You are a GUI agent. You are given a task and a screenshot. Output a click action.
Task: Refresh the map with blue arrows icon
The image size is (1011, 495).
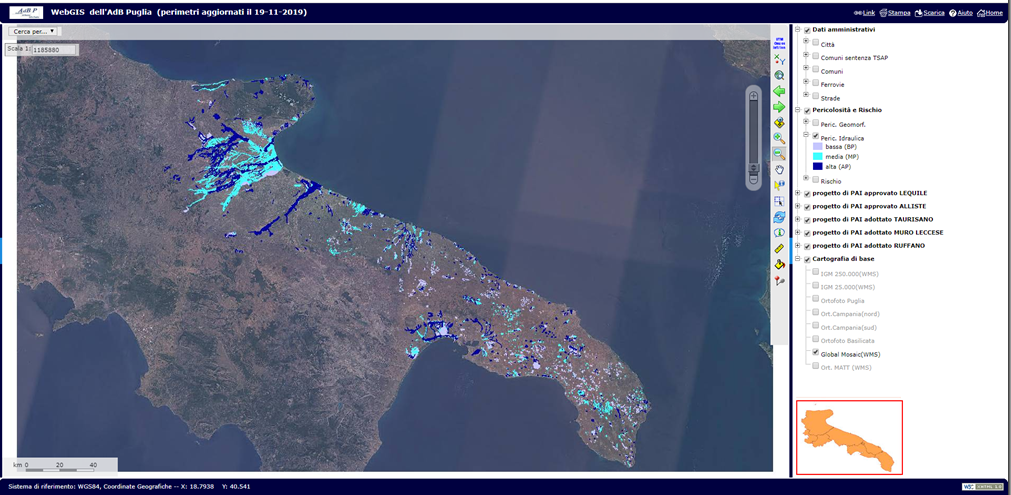780,217
